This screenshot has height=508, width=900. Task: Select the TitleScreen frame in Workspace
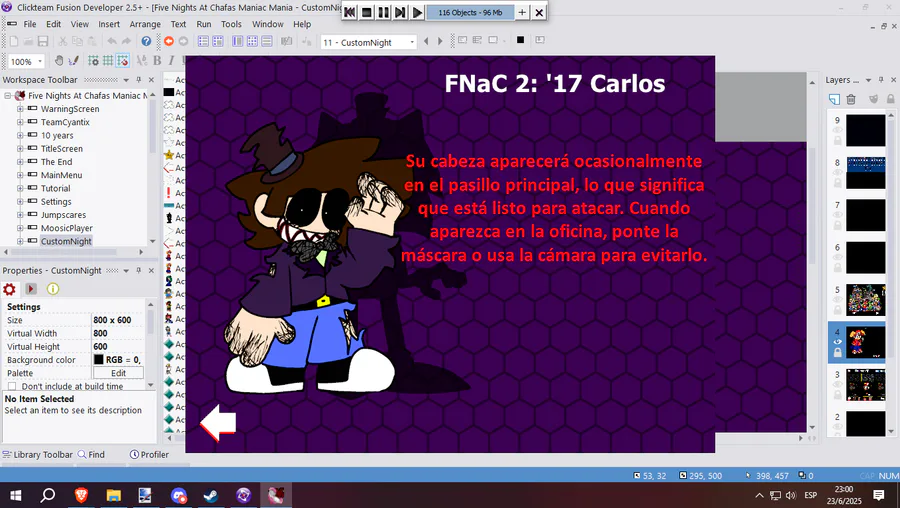[x=61, y=149]
